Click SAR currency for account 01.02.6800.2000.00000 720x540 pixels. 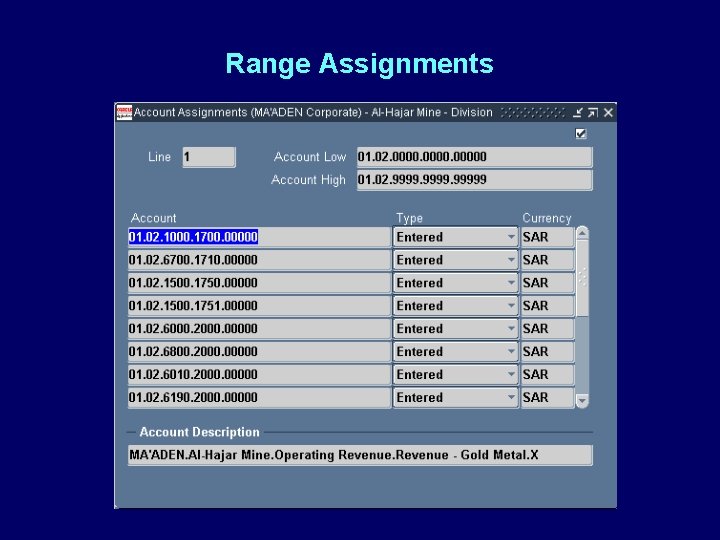tap(547, 352)
